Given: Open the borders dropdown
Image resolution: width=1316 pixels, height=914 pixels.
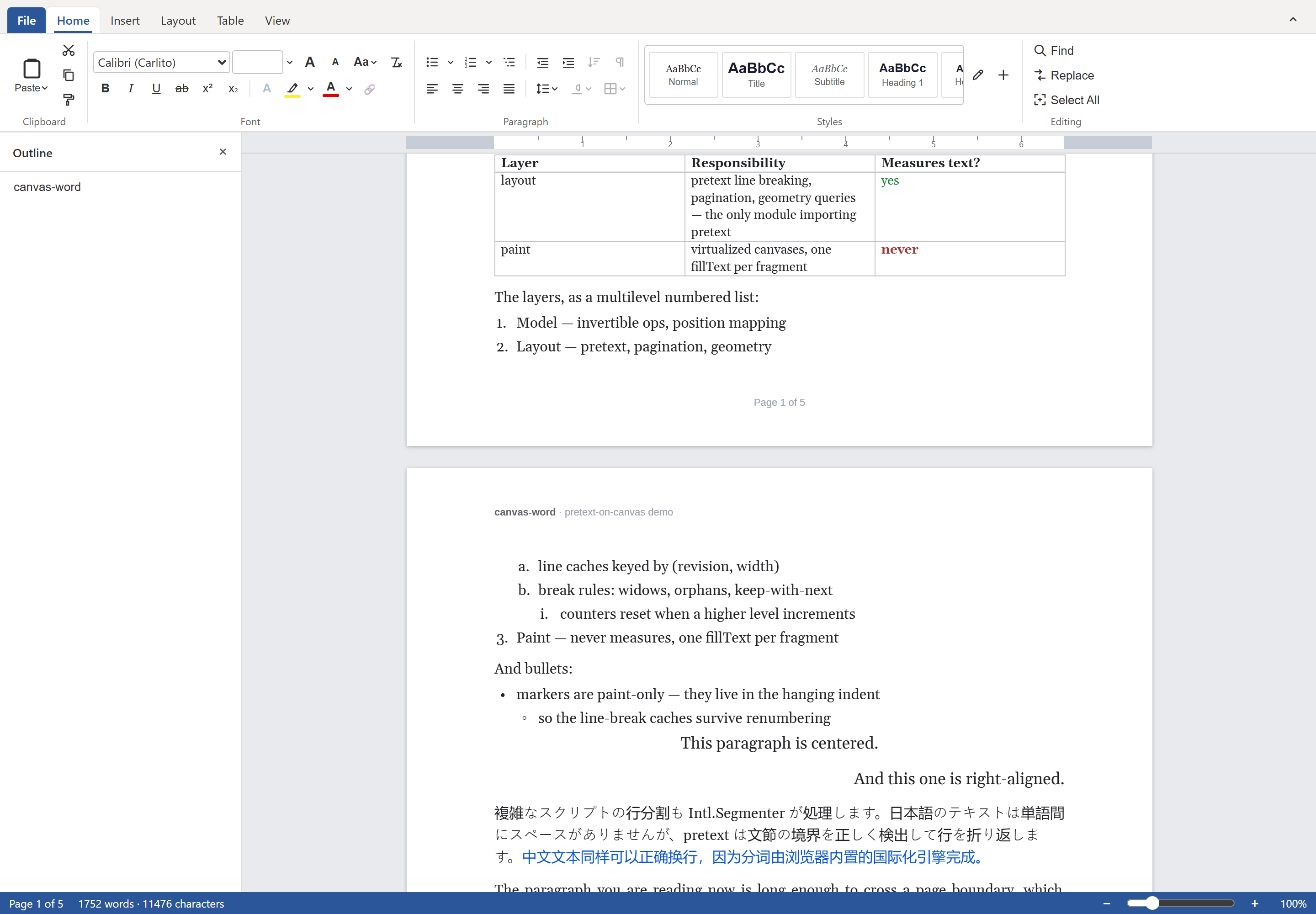Looking at the screenshot, I should pyautogui.click(x=615, y=88).
